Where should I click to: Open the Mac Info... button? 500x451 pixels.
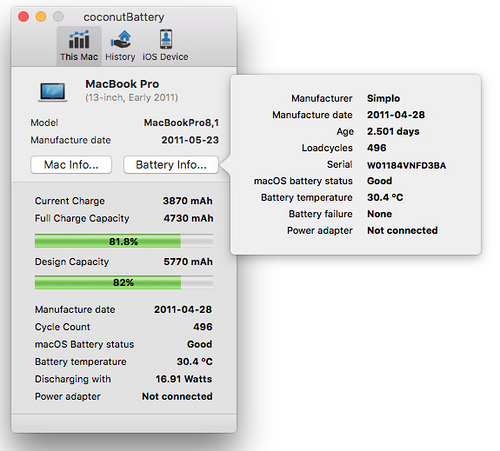pos(71,165)
